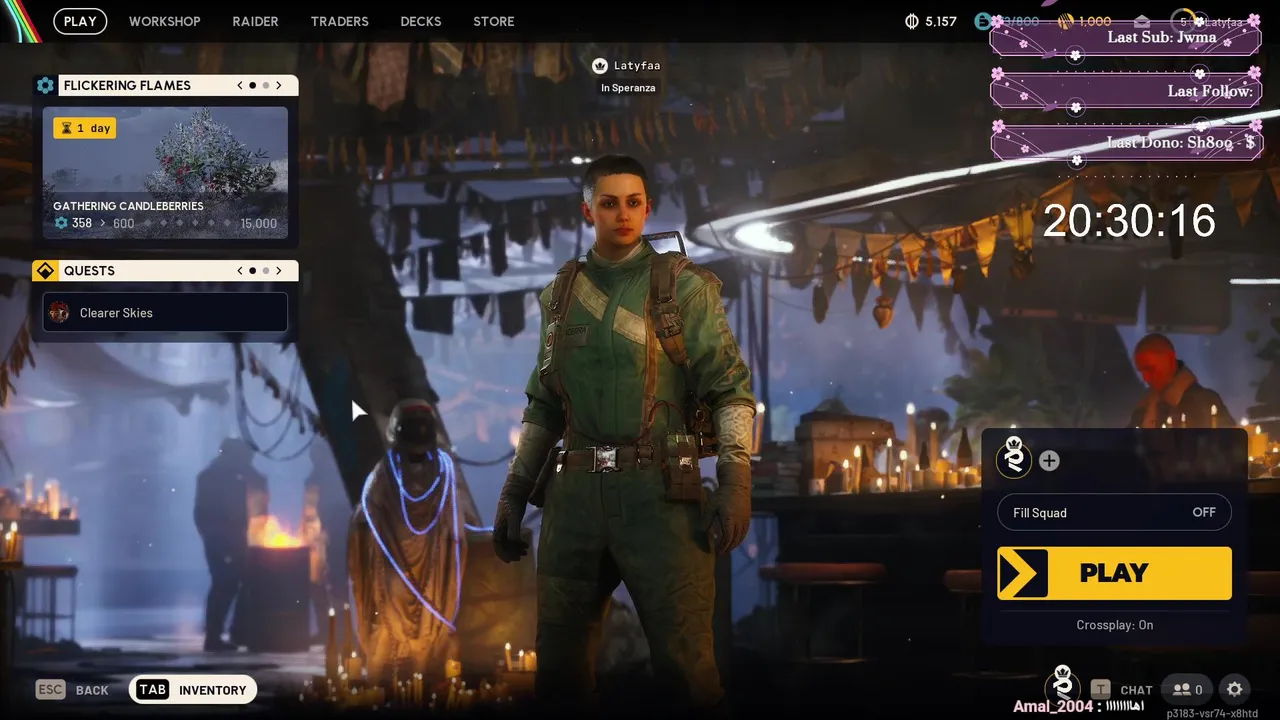
Task: Open the mail envelope icon
Action: coord(1142,21)
